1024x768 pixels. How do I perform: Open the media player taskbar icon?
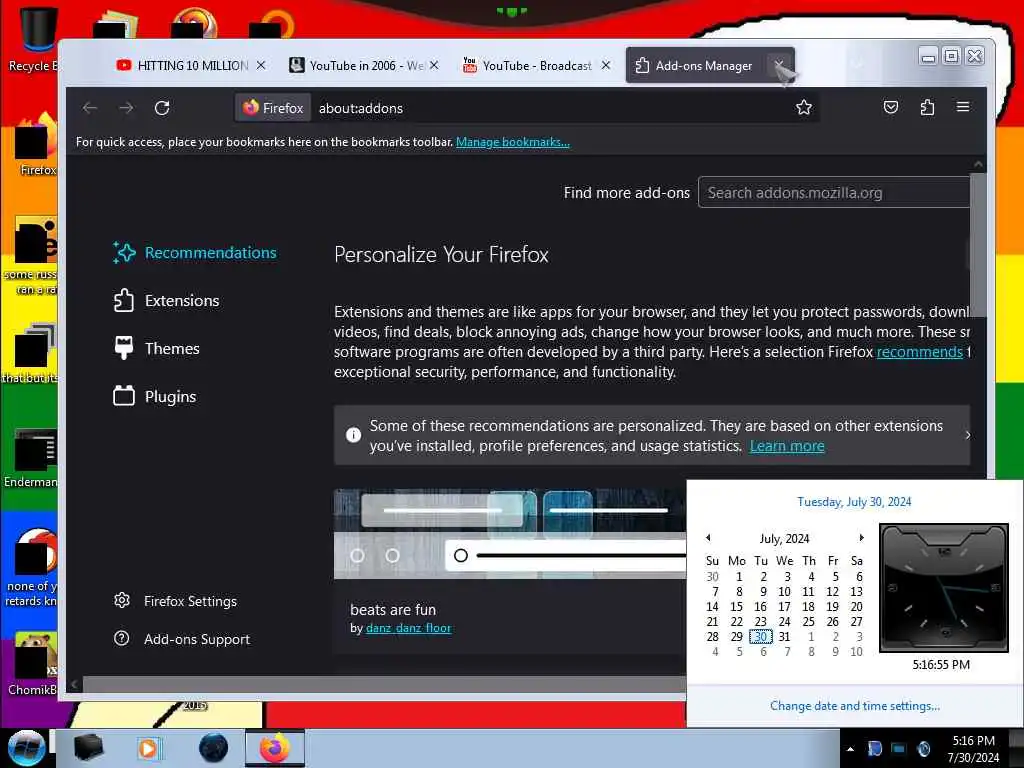point(148,748)
